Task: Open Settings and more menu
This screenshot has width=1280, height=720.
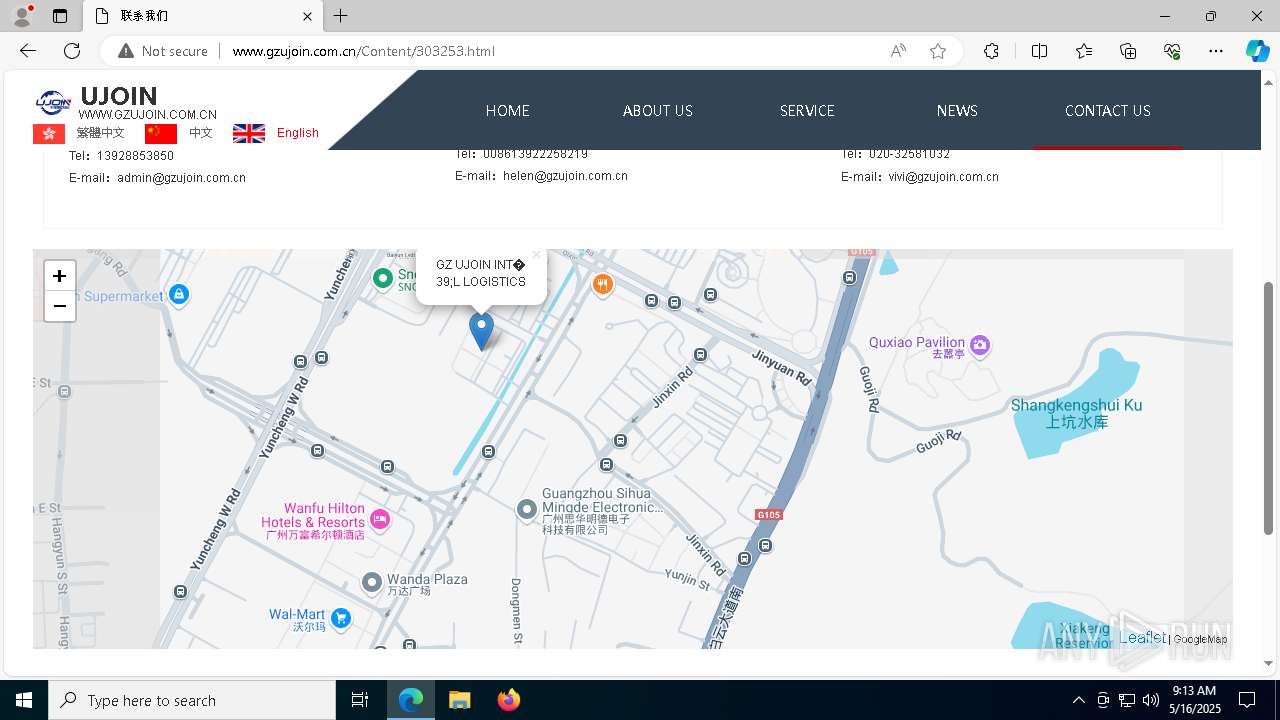Action: click(1216, 51)
